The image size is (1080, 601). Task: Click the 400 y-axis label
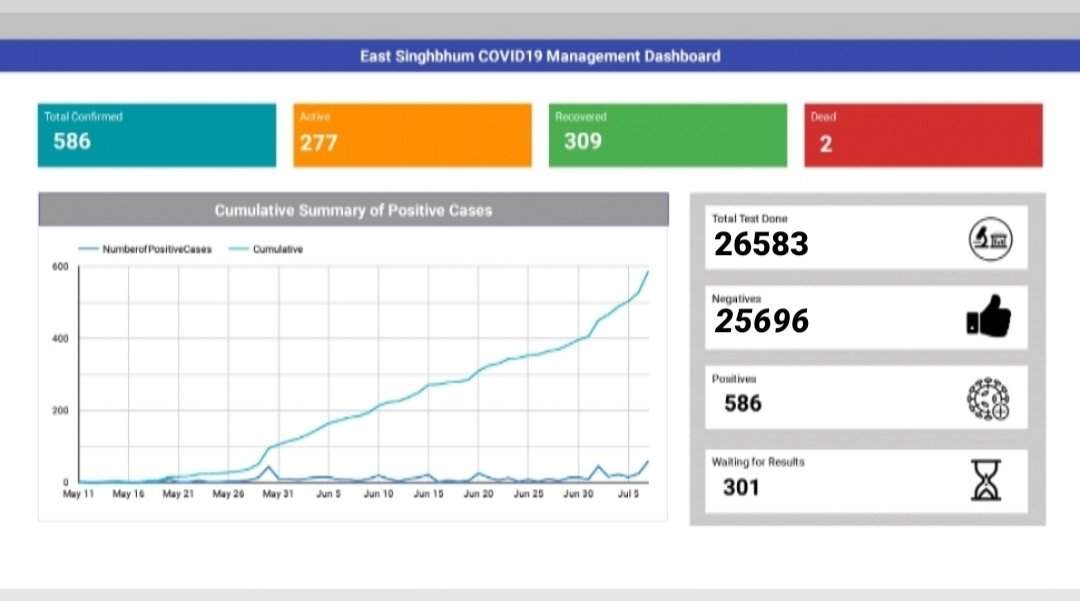61,339
